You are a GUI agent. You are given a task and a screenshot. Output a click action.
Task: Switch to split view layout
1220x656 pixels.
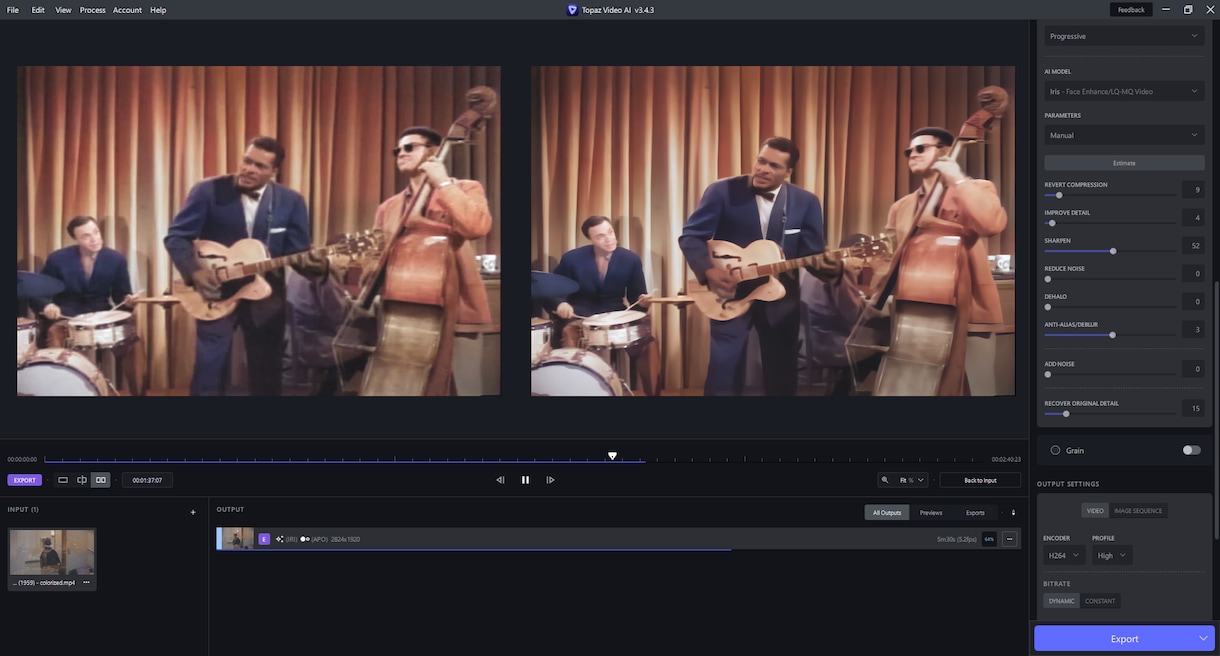pos(82,480)
